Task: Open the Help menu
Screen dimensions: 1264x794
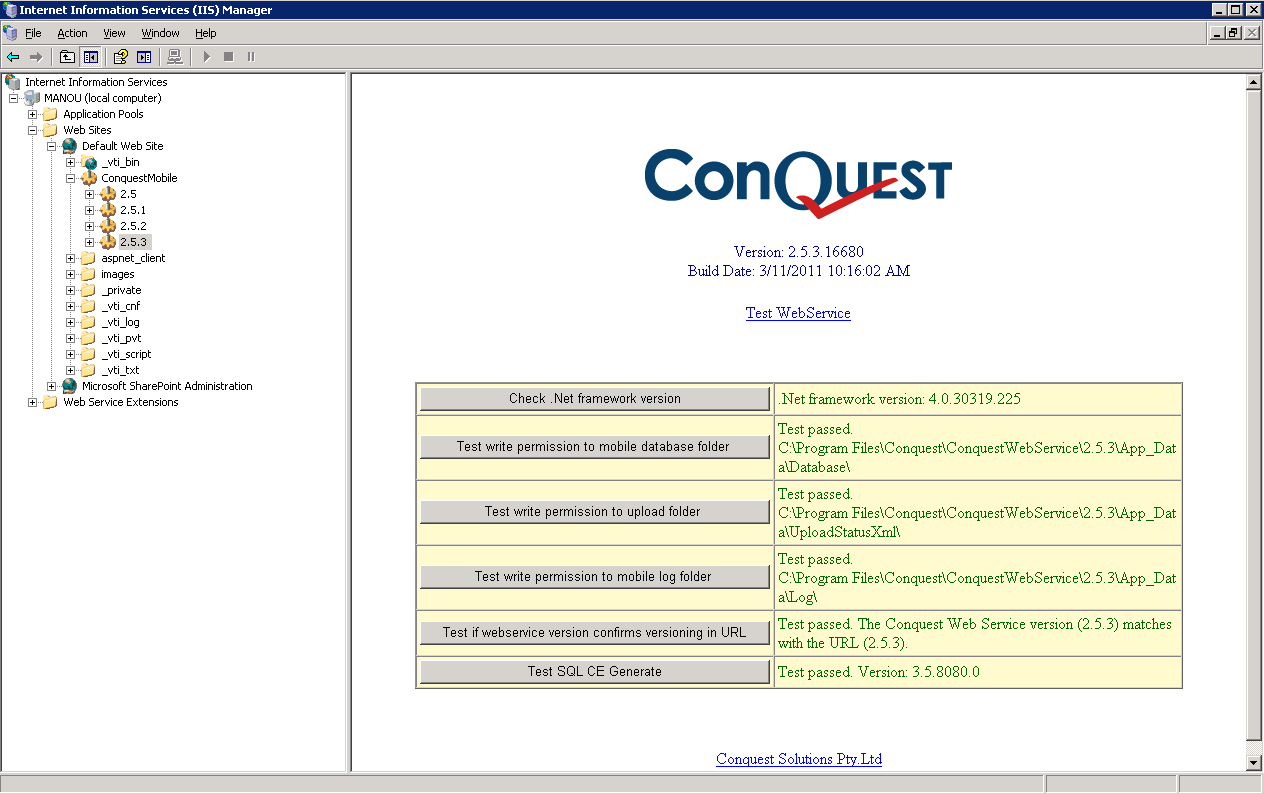Action: click(205, 33)
